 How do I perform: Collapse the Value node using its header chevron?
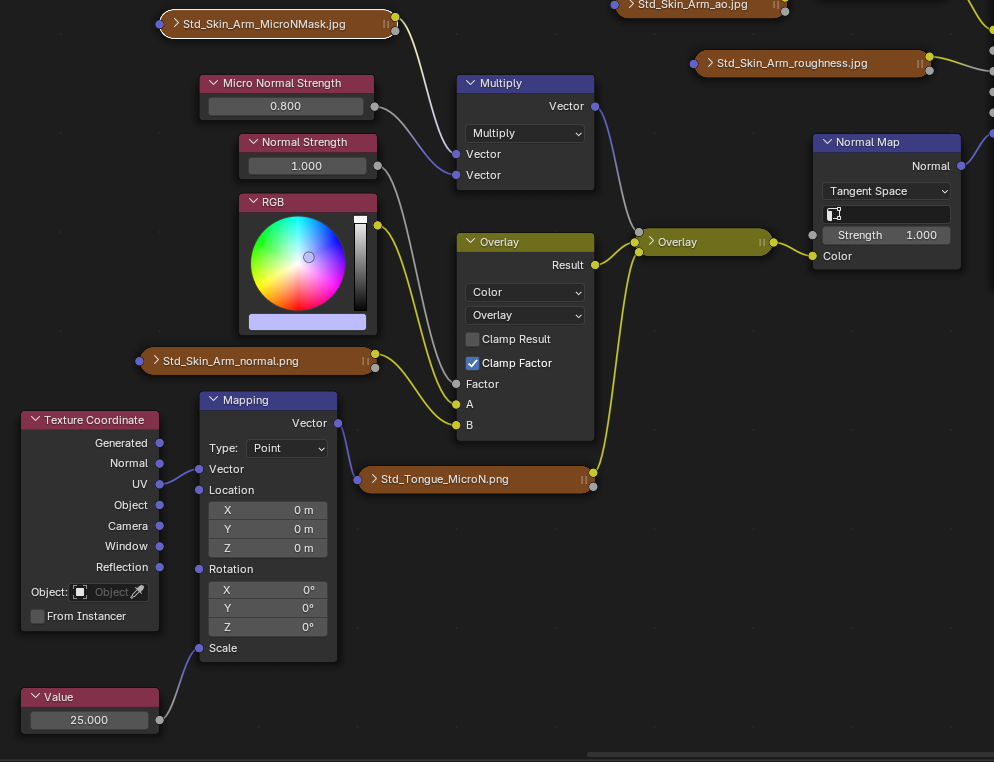(x=35, y=697)
